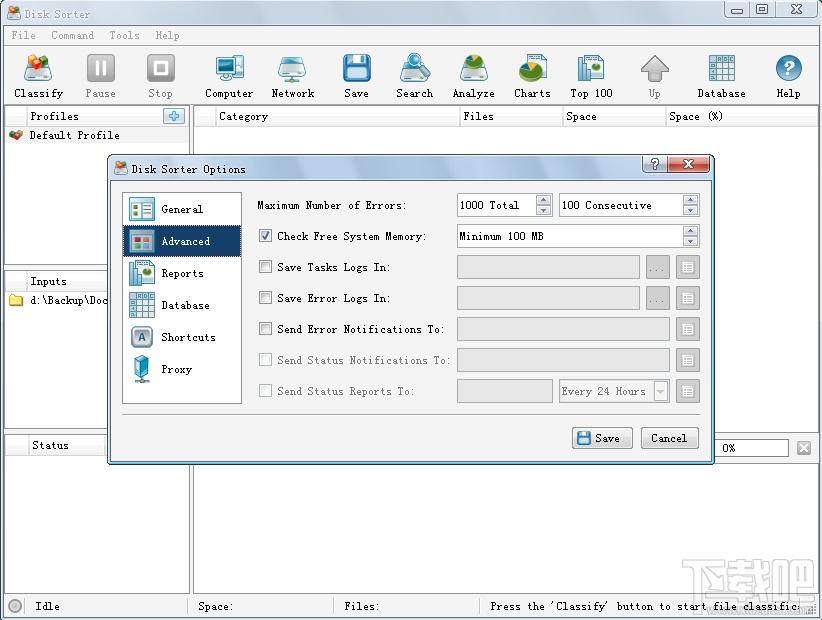Screen dimensions: 822x620
Task: Open the General options page
Action: pyautogui.click(x=182, y=209)
